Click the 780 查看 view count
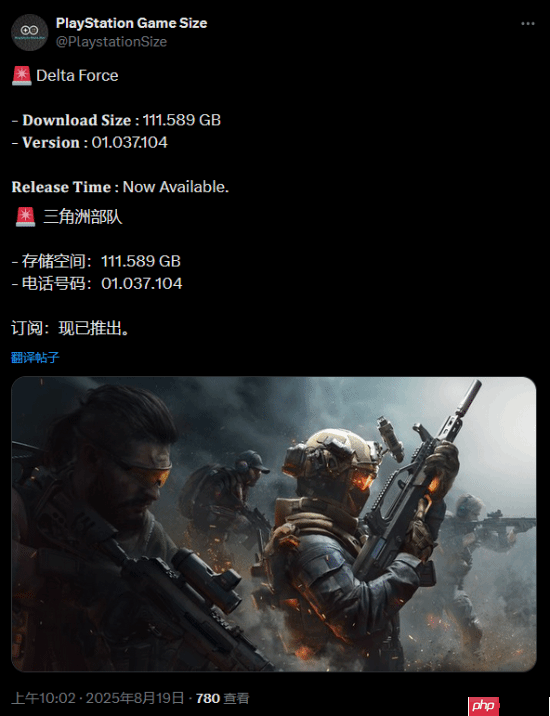The image size is (550, 716). tap(222, 698)
